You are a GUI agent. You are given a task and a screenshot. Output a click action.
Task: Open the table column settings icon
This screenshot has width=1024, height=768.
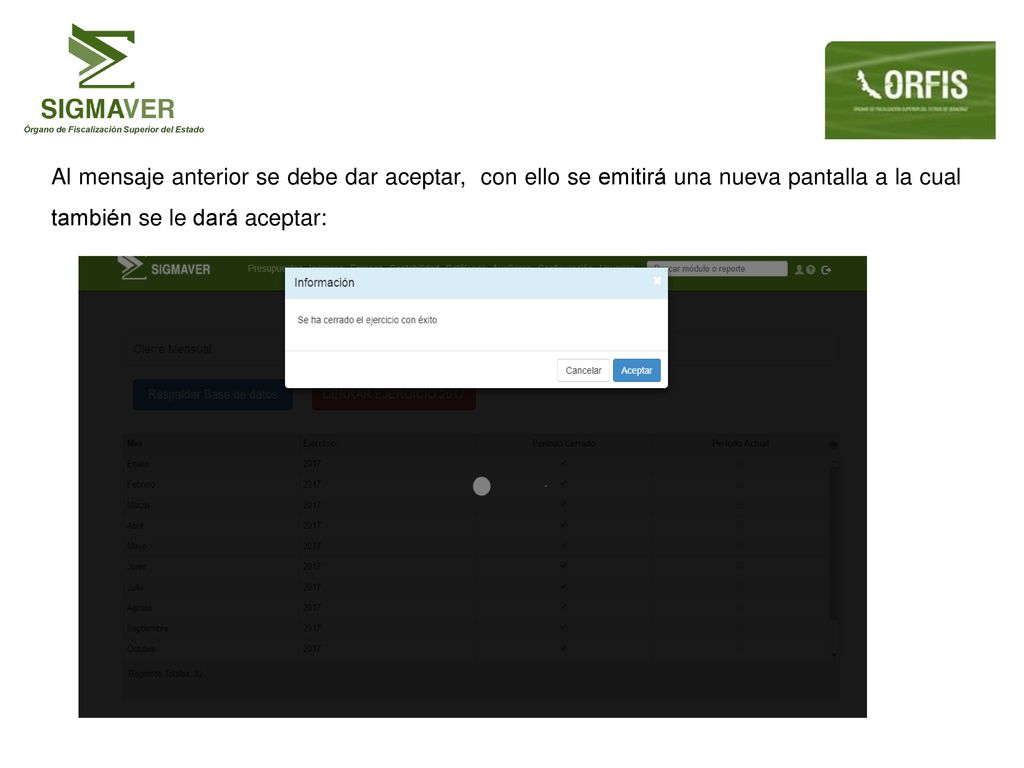point(833,444)
